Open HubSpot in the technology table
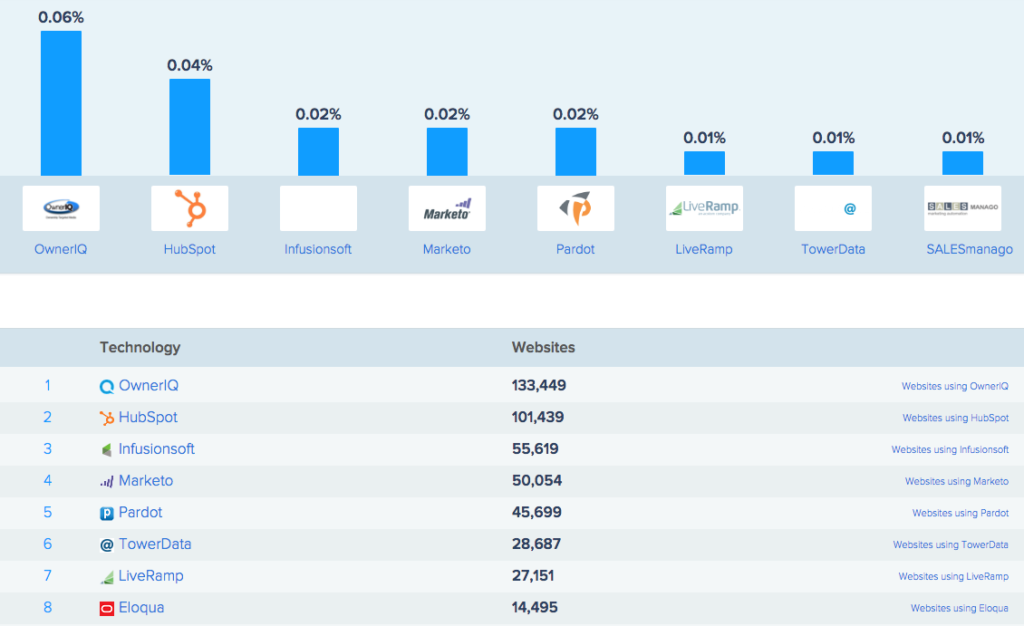The width and height of the screenshot is (1024, 626). [148, 417]
